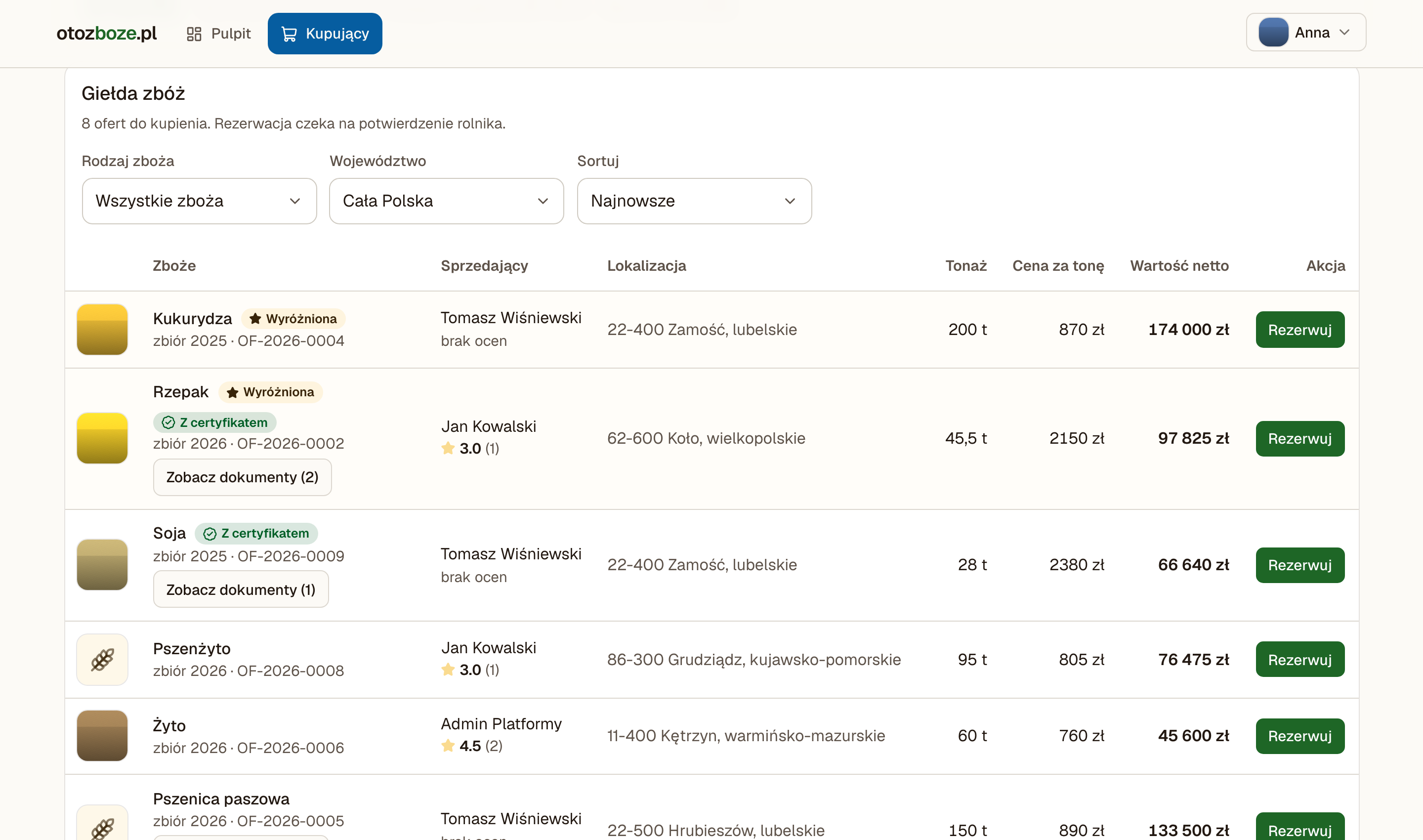Image resolution: width=1423 pixels, height=840 pixels.
Task: Open the Kupujący section
Action: [325, 34]
